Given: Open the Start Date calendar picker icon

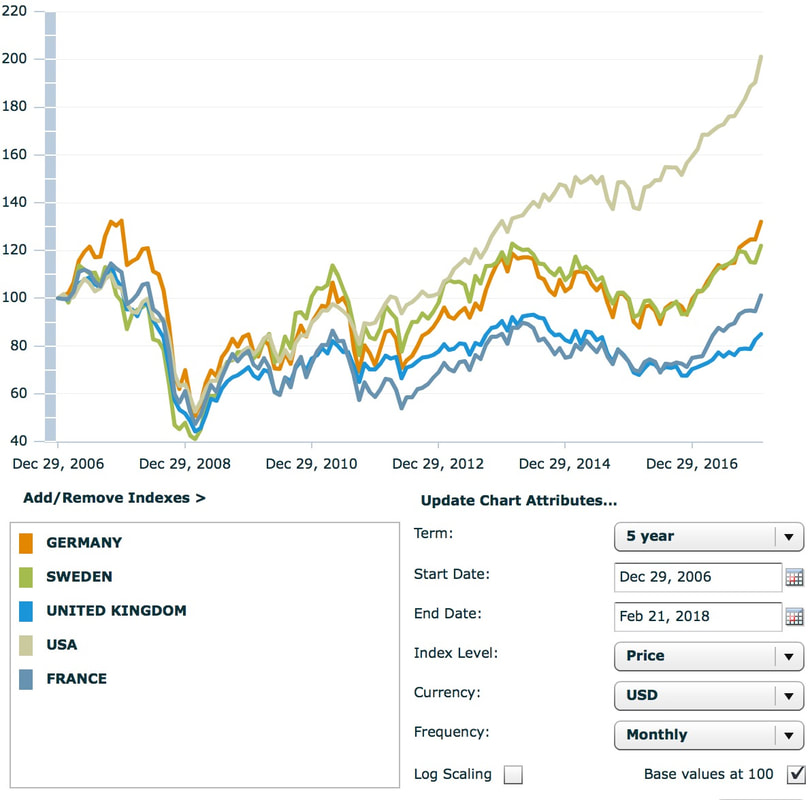Looking at the screenshot, I should pyautogui.click(x=795, y=577).
